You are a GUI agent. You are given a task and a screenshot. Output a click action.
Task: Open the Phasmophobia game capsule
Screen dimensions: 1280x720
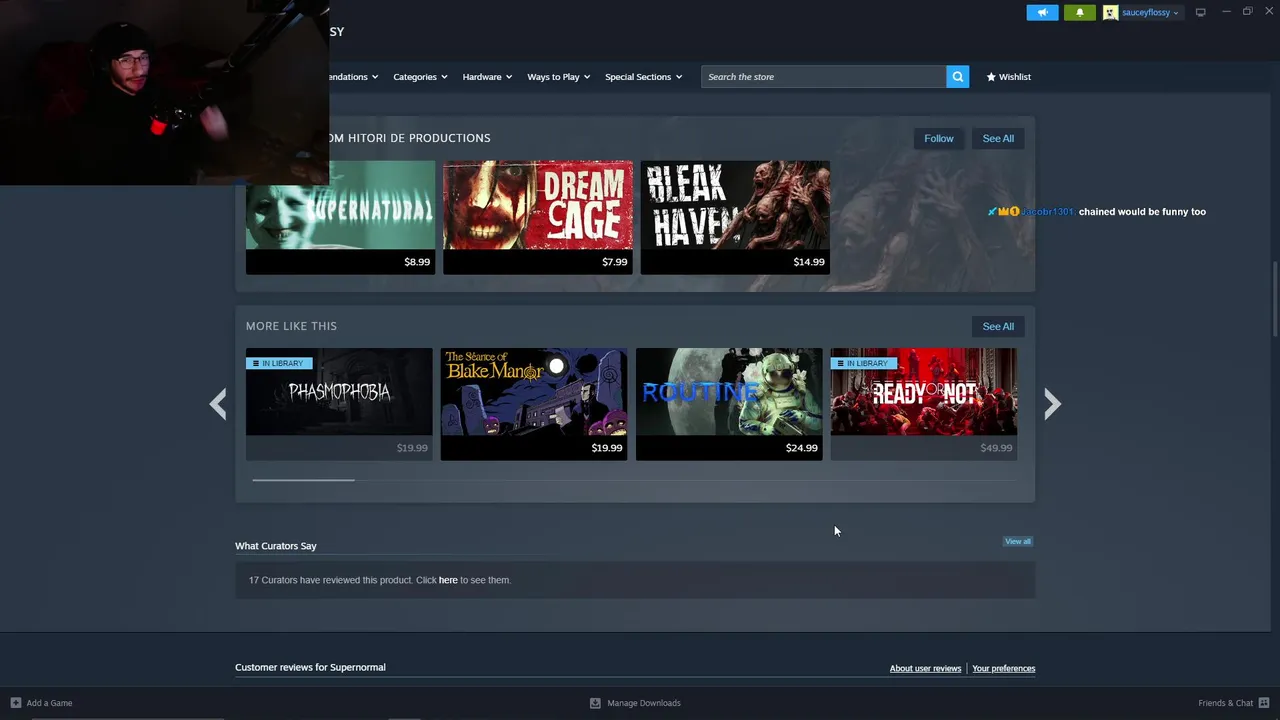(339, 404)
